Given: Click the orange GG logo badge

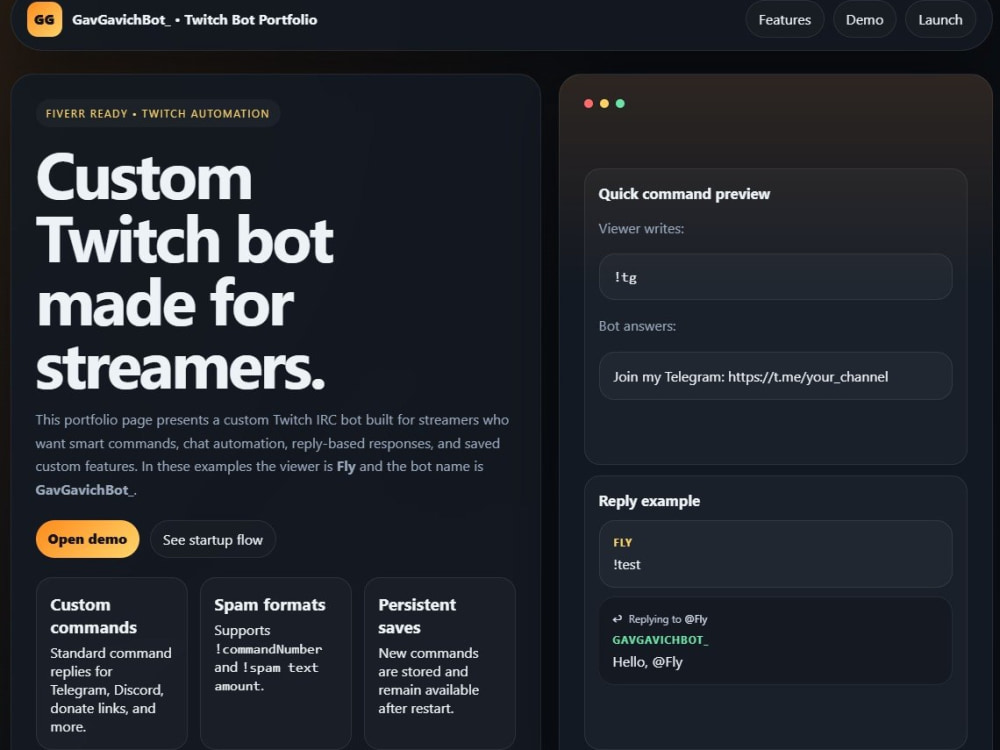Looking at the screenshot, I should pyautogui.click(x=44, y=19).
